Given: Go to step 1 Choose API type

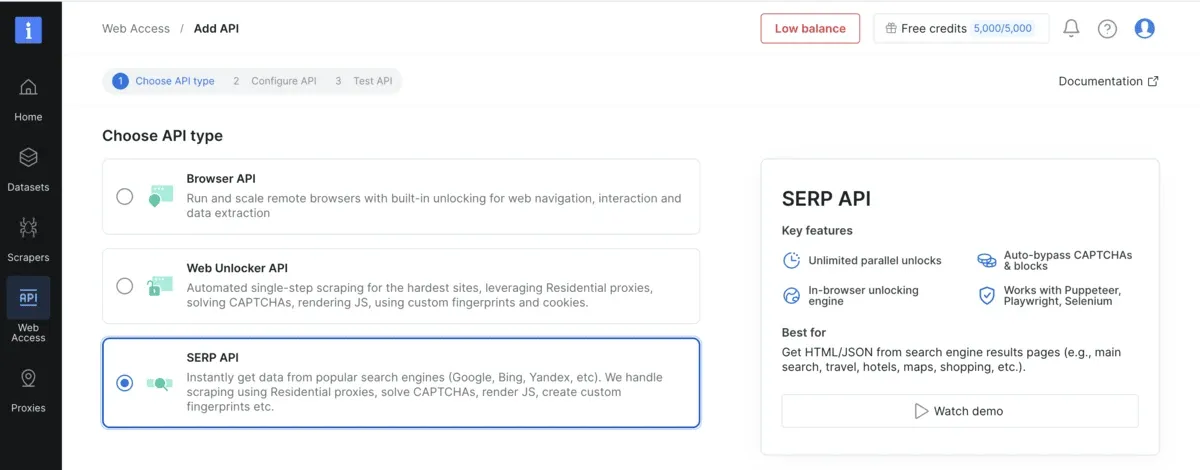Looking at the screenshot, I should (164, 81).
